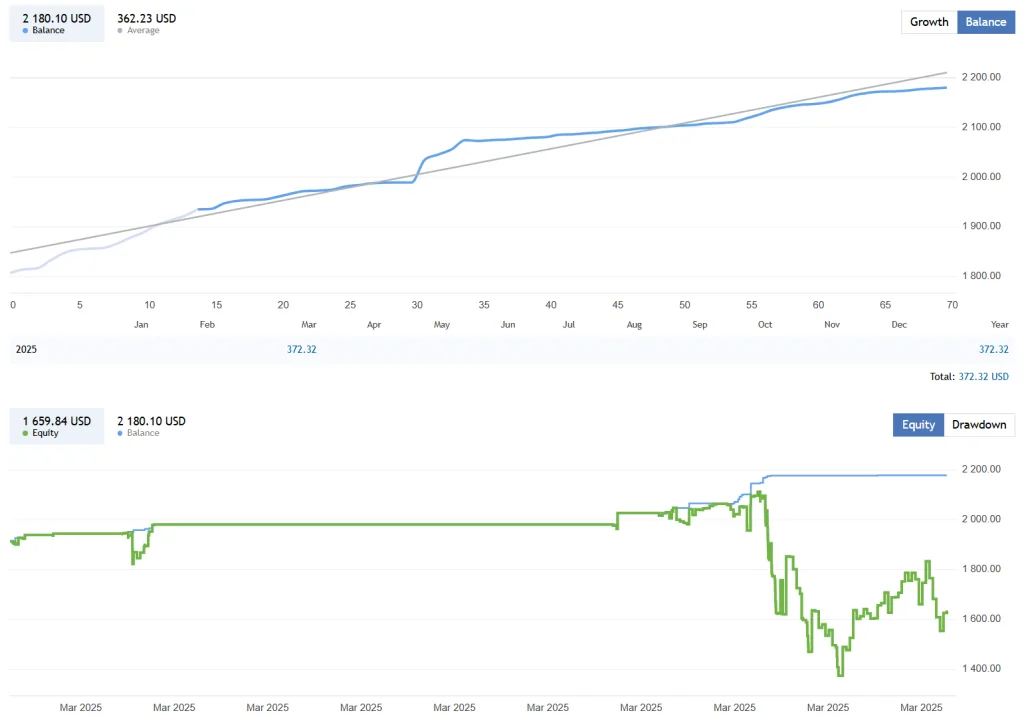Select the Balance tab
Screen dimensions: 1024x717
click(x=985, y=21)
